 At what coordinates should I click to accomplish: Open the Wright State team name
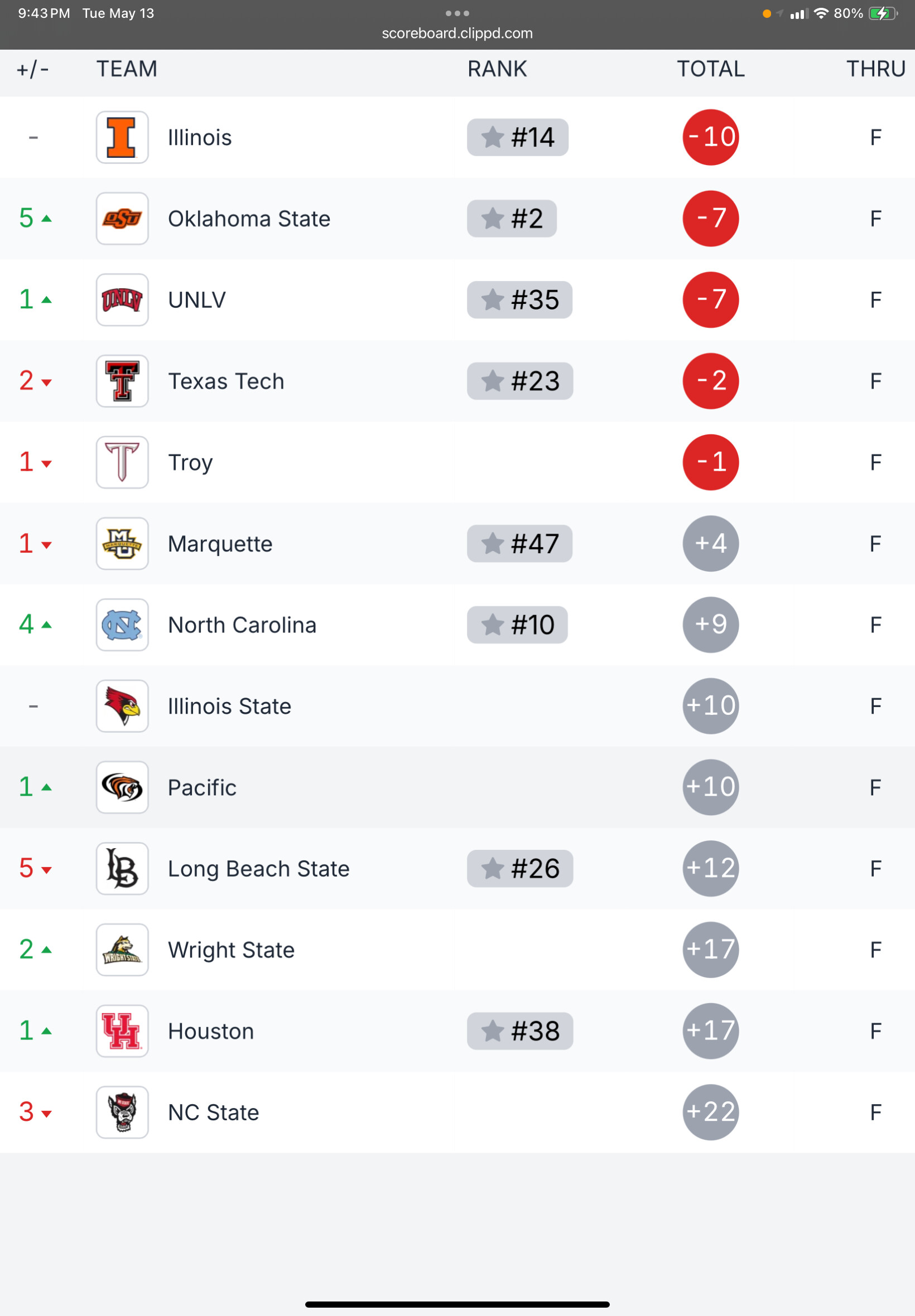232,951
